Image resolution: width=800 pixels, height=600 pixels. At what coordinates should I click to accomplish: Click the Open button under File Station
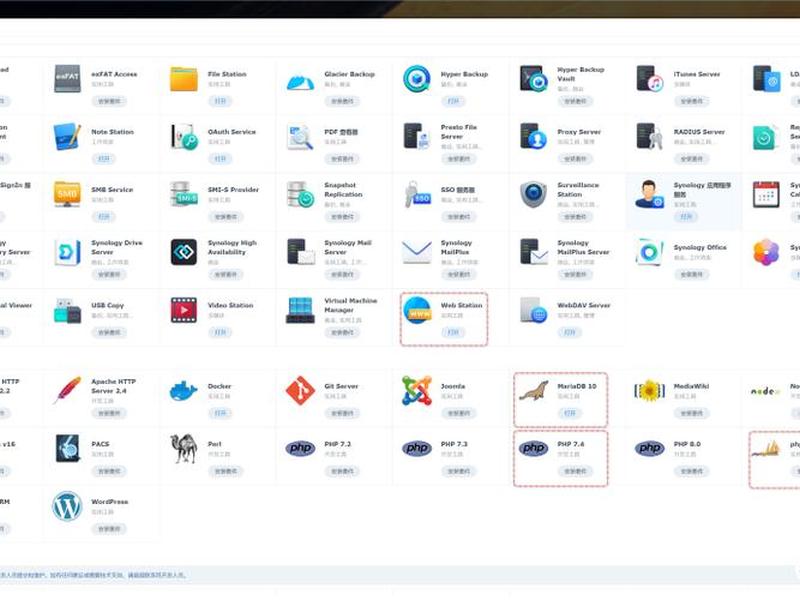click(220, 101)
